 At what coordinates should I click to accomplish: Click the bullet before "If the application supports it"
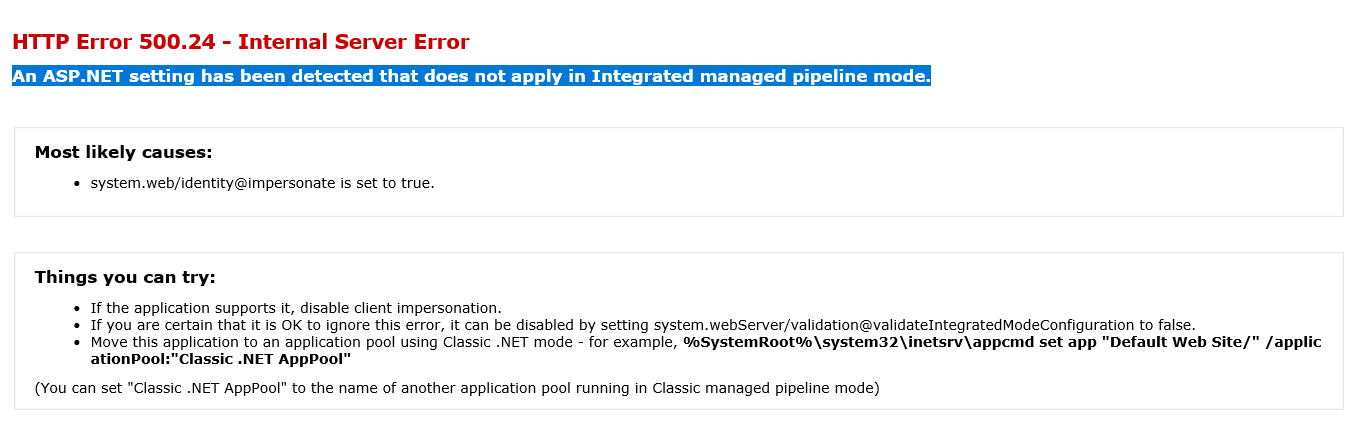pos(77,309)
